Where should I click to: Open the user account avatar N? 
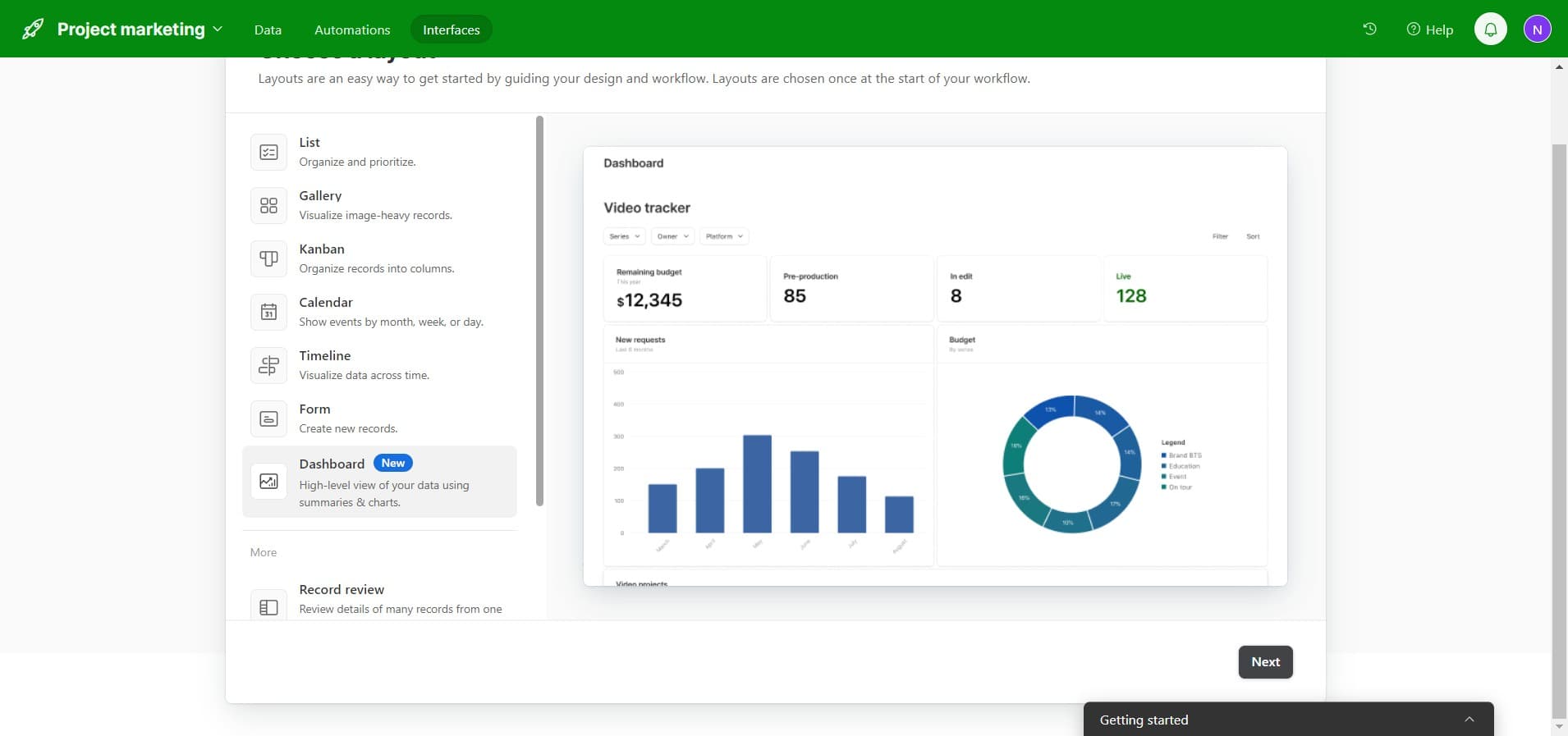pos(1537,30)
